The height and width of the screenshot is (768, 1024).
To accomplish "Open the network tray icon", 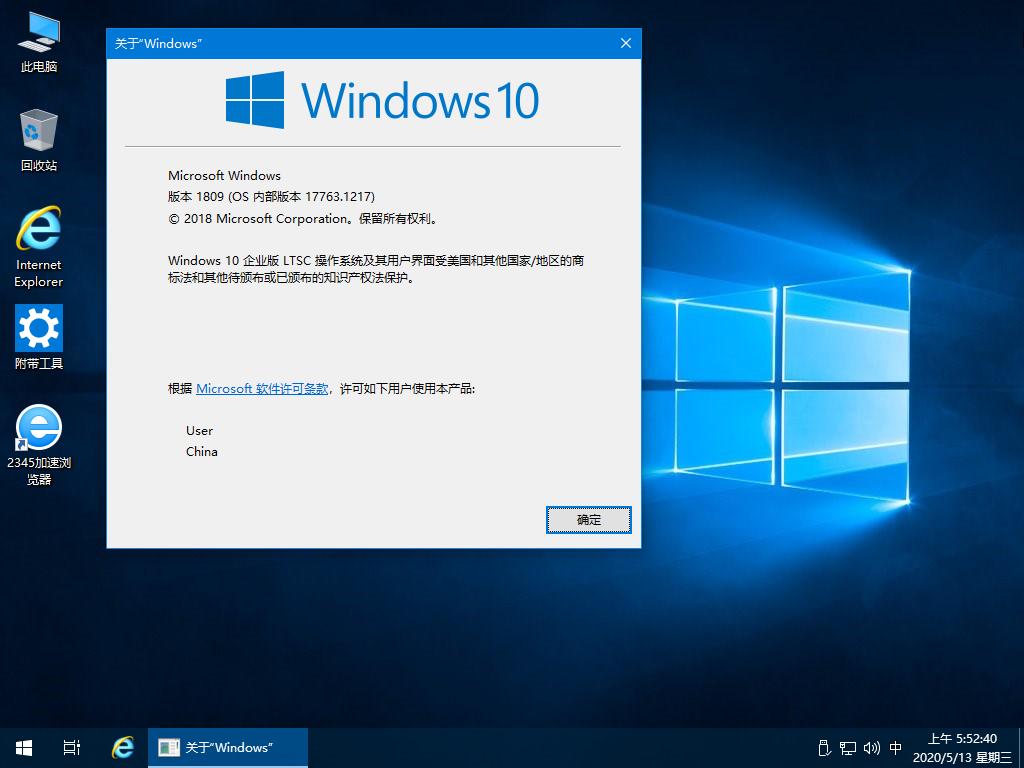I will (848, 748).
